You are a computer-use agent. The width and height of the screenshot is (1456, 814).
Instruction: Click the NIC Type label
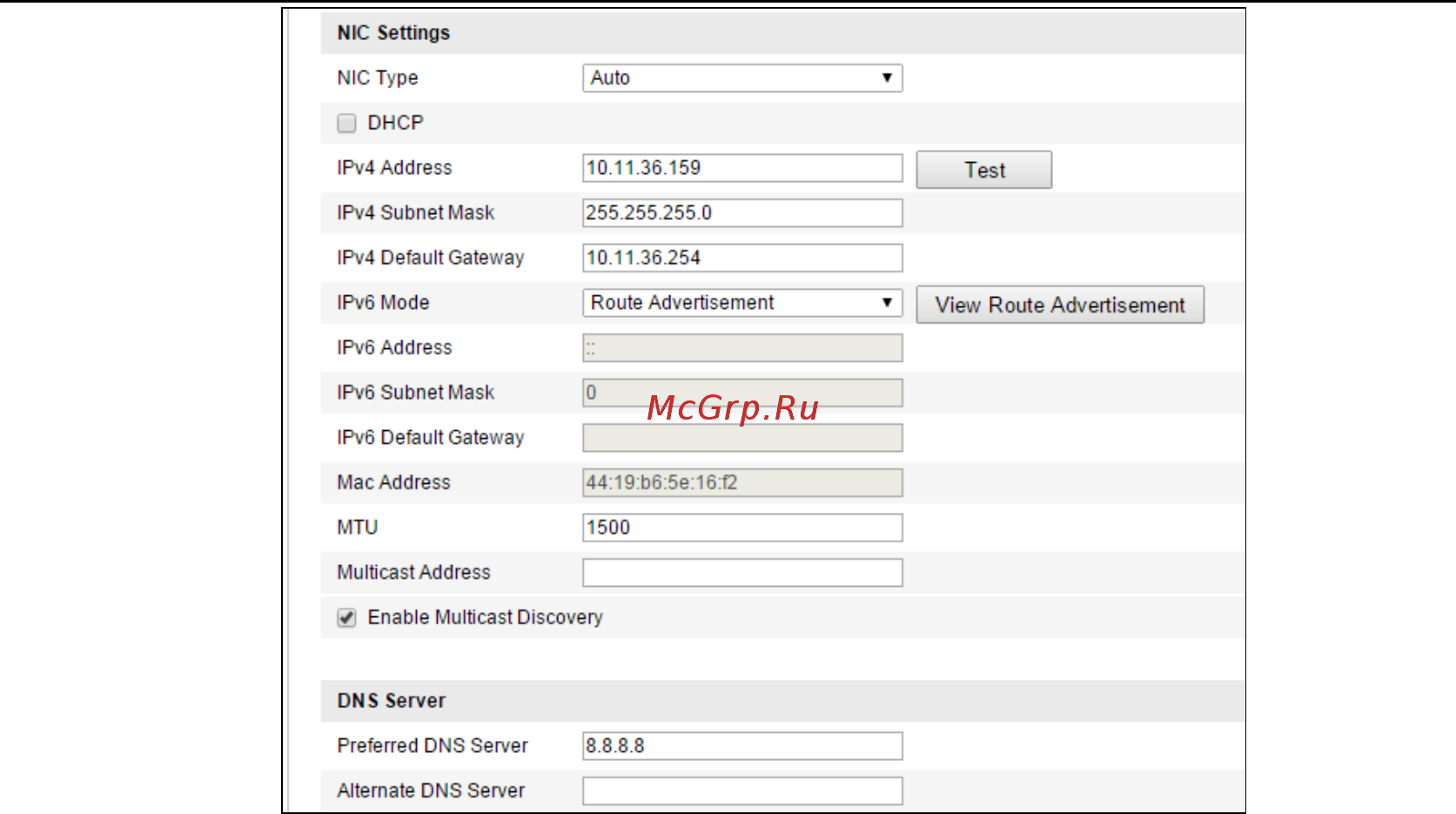pos(377,78)
